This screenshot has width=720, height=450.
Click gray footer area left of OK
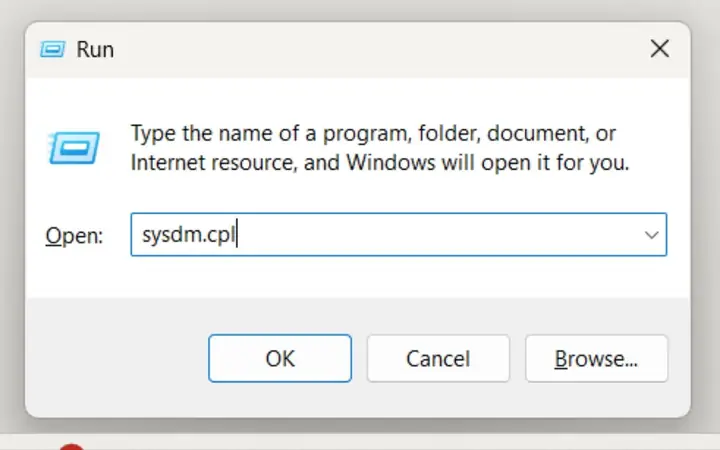(115, 358)
